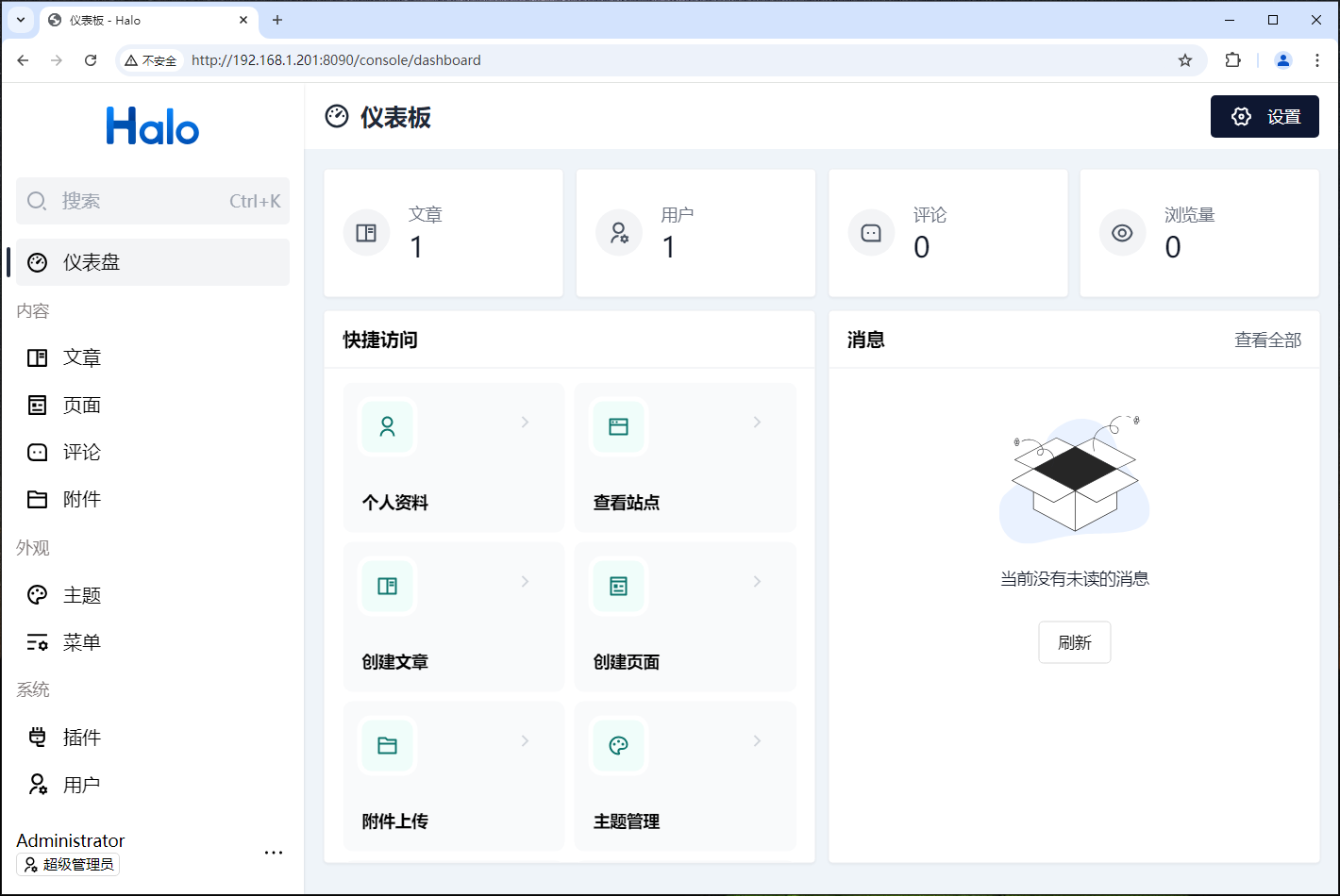Open the Chrome three-dot menu
The width and height of the screenshot is (1340, 896).
point(1317,59)
